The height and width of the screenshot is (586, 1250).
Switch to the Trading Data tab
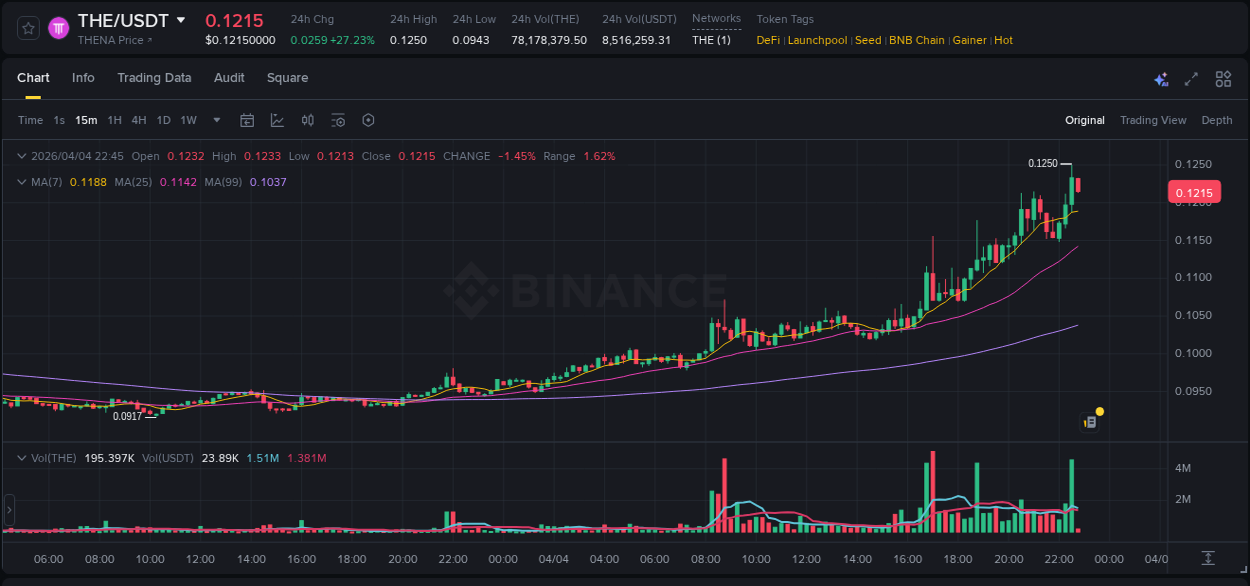(x=154, y=77)
